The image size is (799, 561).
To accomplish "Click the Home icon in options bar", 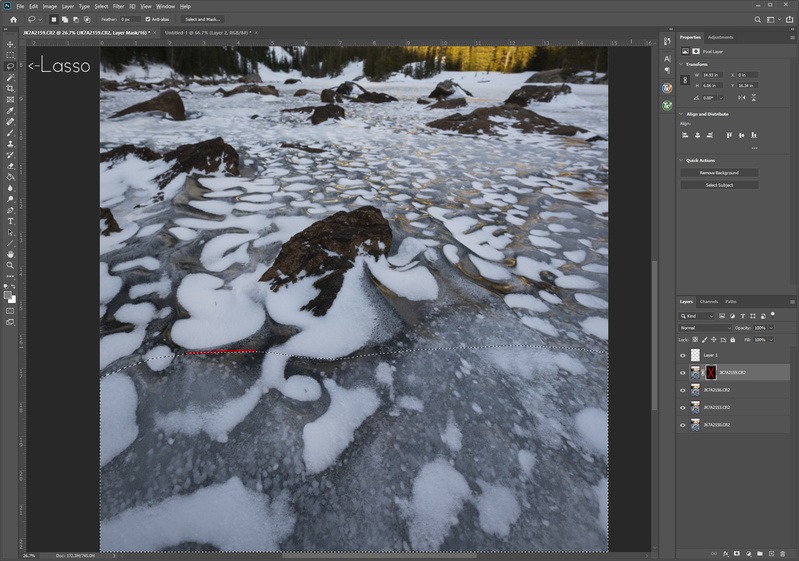I will pyautogui.click(x=11, y=19).
